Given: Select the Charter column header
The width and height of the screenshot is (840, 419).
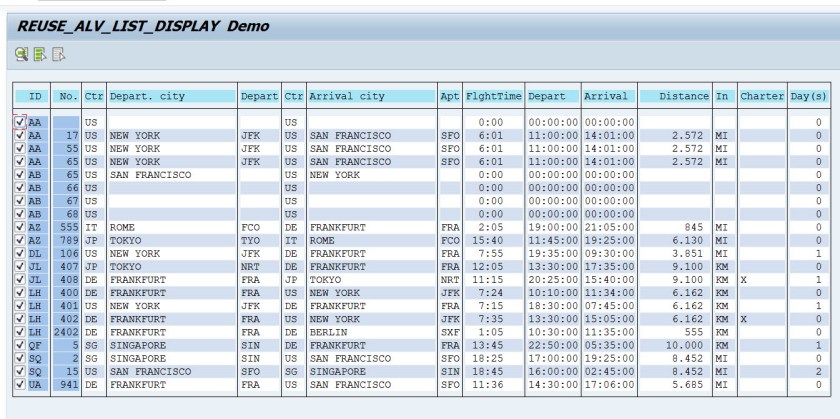Looking at the screenshot, I should pos(762,96).
